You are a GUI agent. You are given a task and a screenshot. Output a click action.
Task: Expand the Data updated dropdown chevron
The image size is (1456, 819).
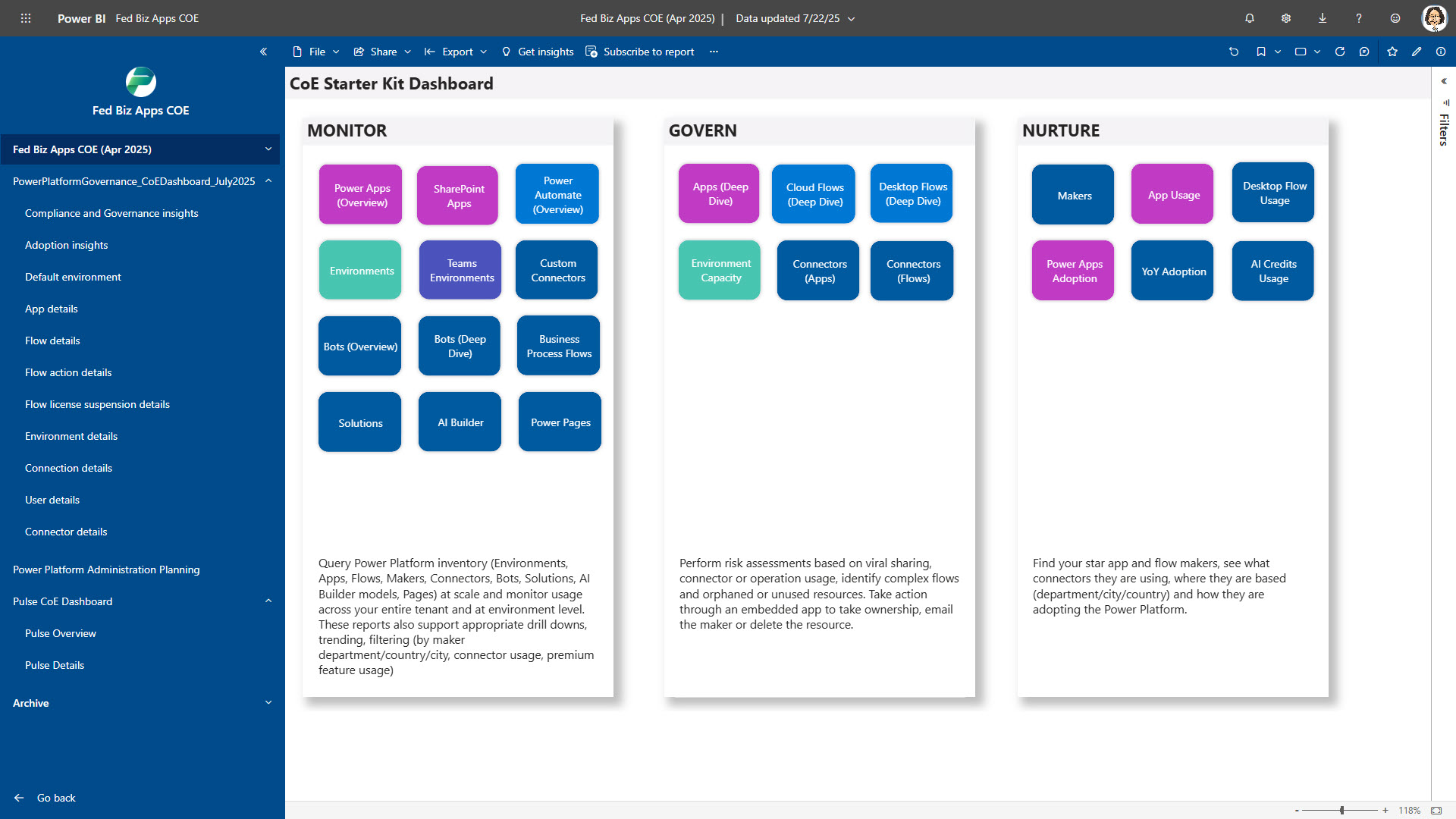point(852,19)
